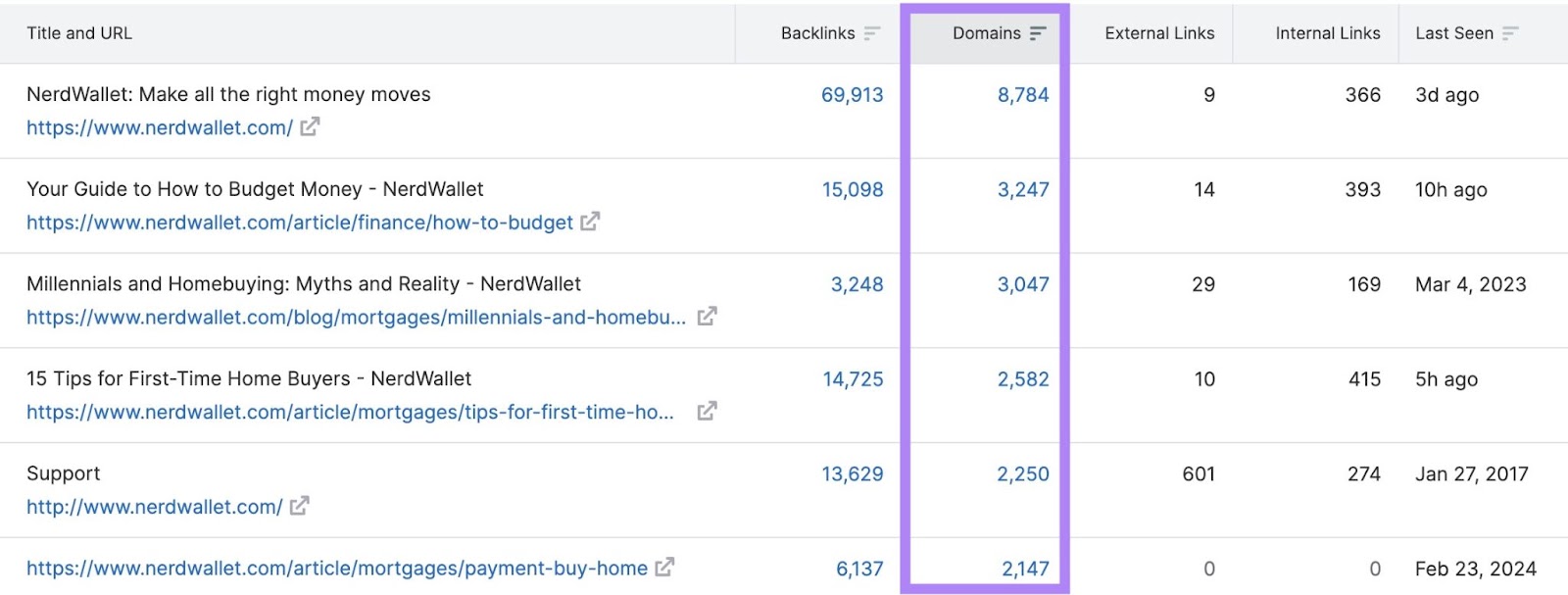Click the Domains column sort icon

click(x=1038, y=33)
